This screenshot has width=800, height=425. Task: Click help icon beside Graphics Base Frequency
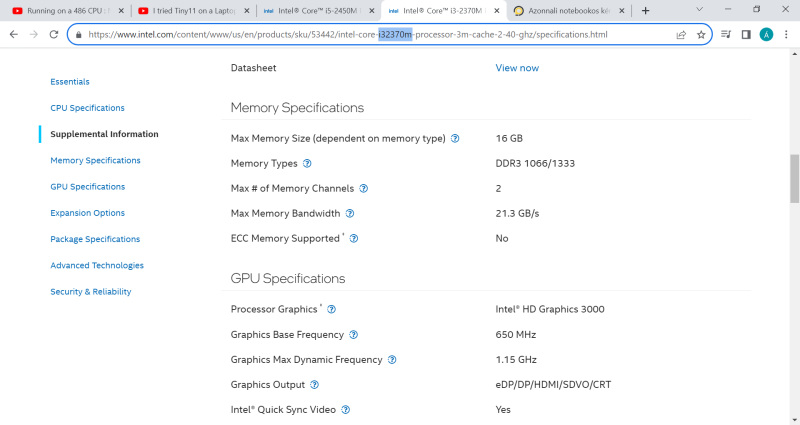point(353,335)
